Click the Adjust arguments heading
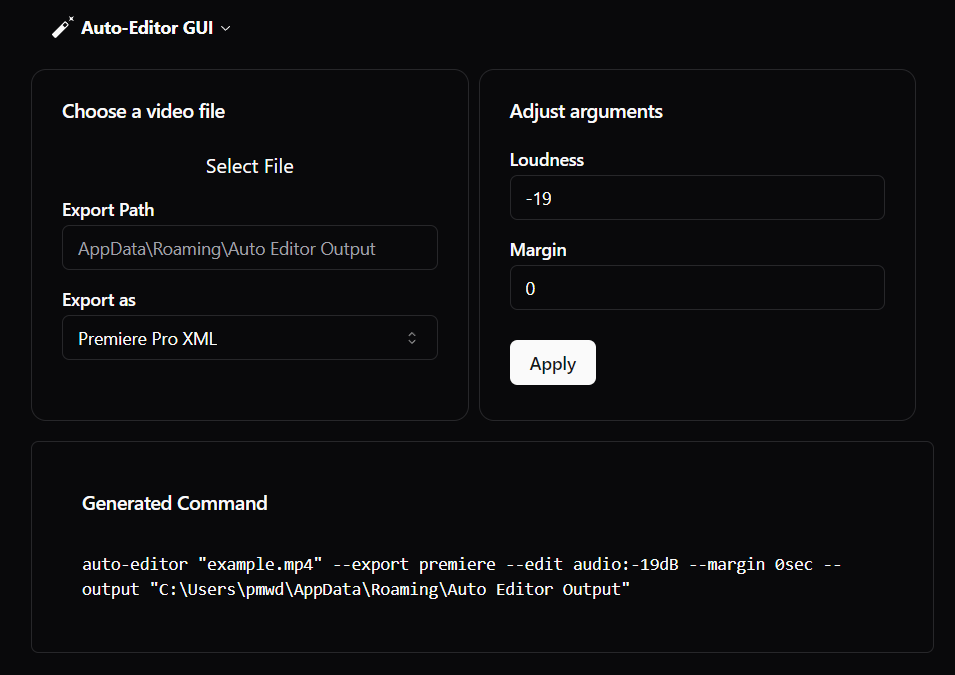955x675 pixels. (x=586, y=111)
